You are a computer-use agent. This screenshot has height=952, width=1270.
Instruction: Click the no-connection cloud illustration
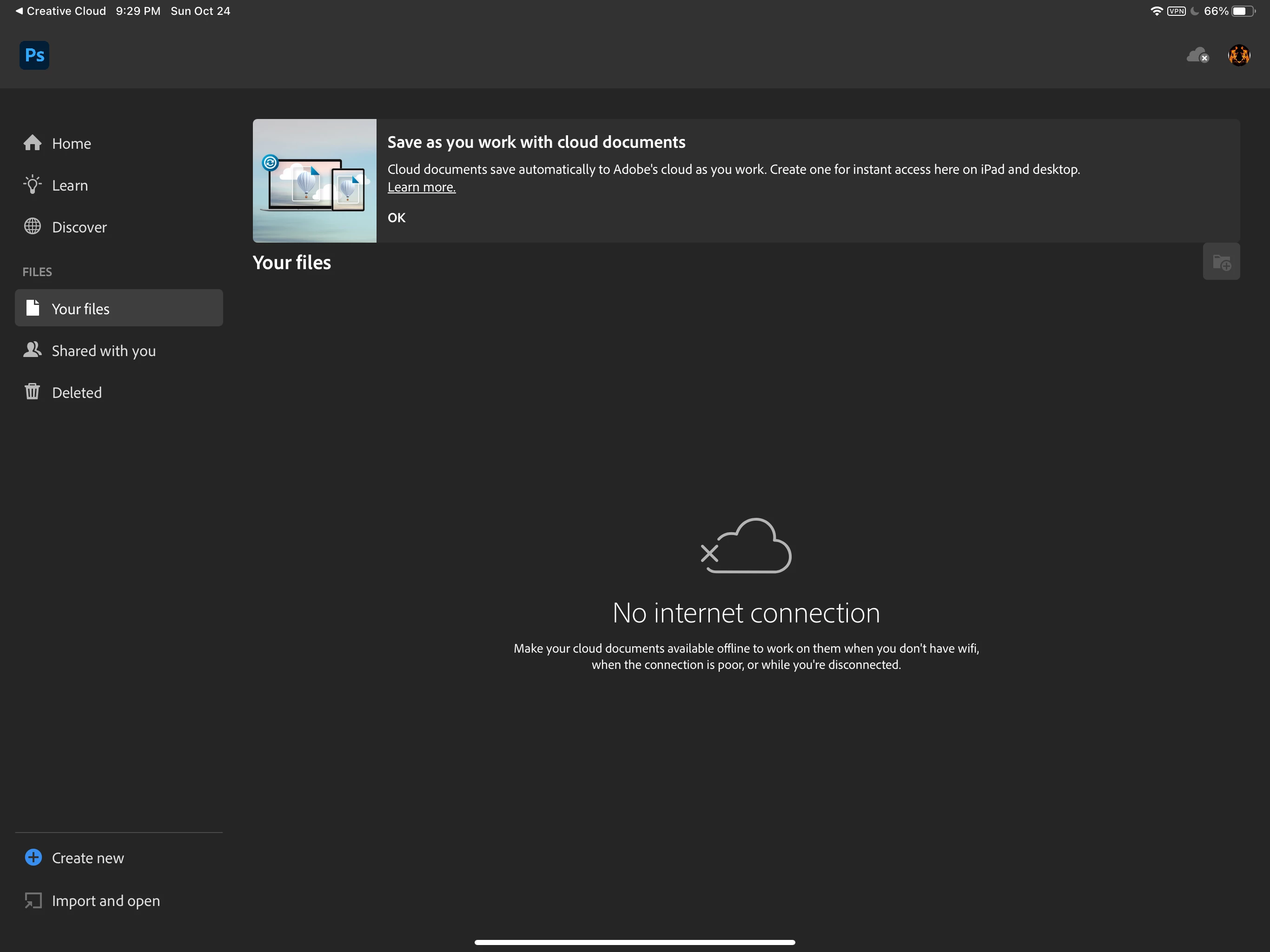tap(746, 545)
